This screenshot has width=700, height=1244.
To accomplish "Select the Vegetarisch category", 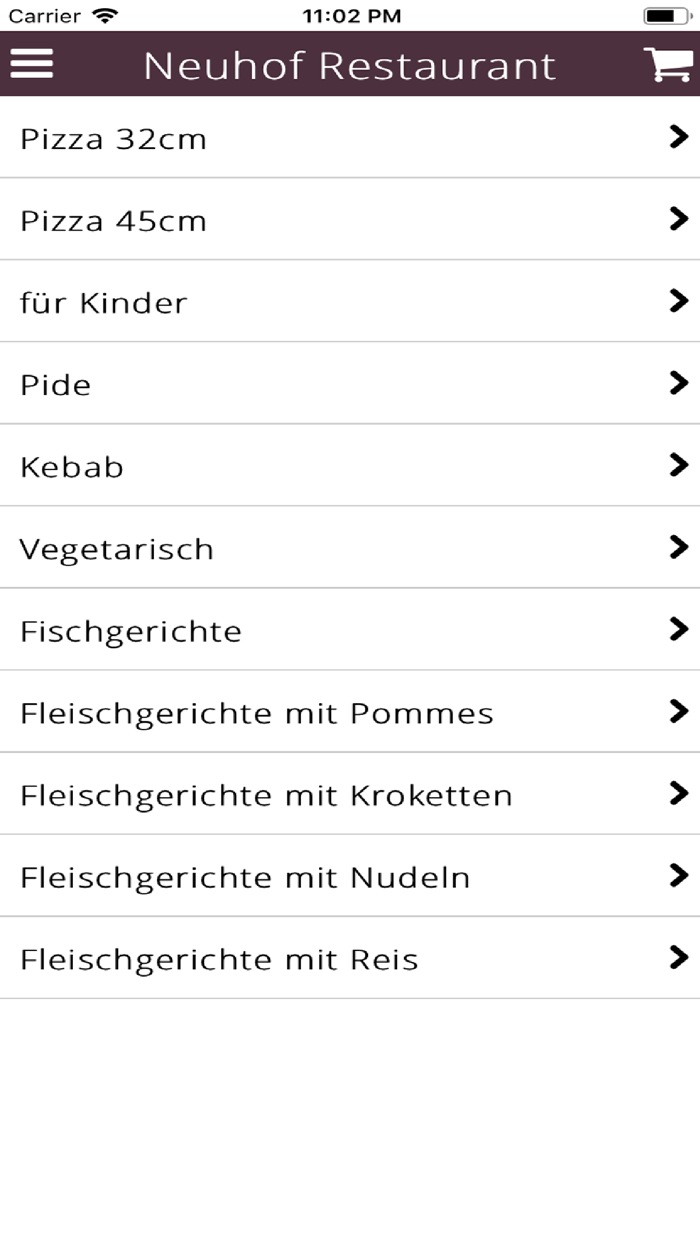I will (350, 548).
